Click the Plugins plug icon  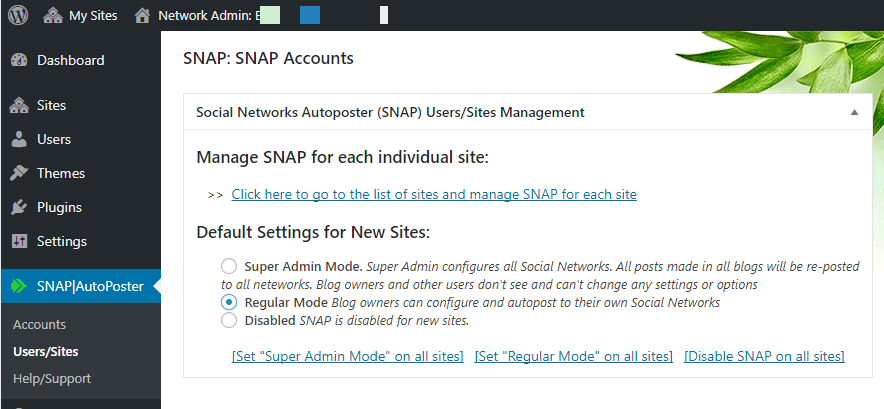tap(18, 207)
